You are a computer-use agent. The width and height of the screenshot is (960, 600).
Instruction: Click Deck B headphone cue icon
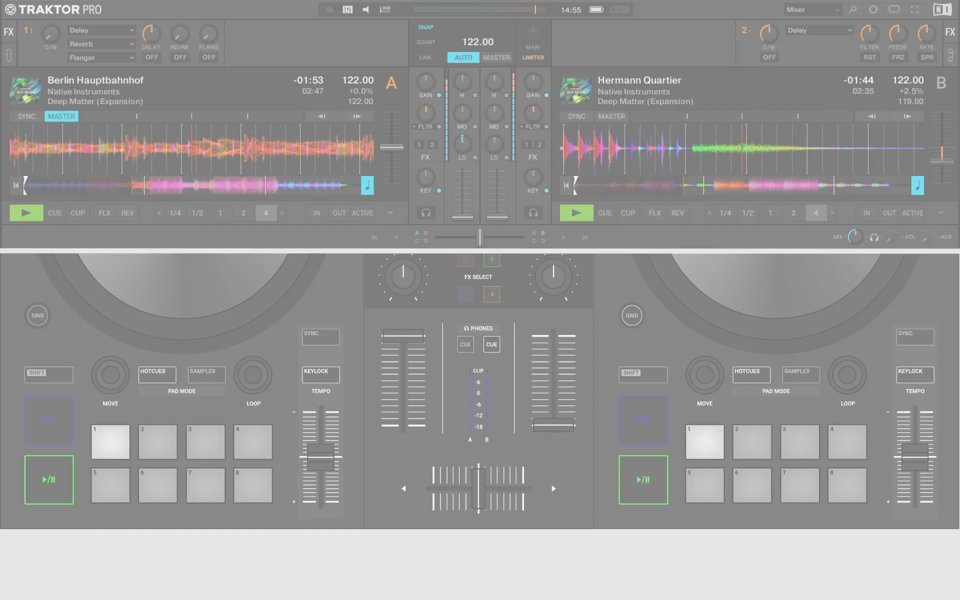click(533, 213)
